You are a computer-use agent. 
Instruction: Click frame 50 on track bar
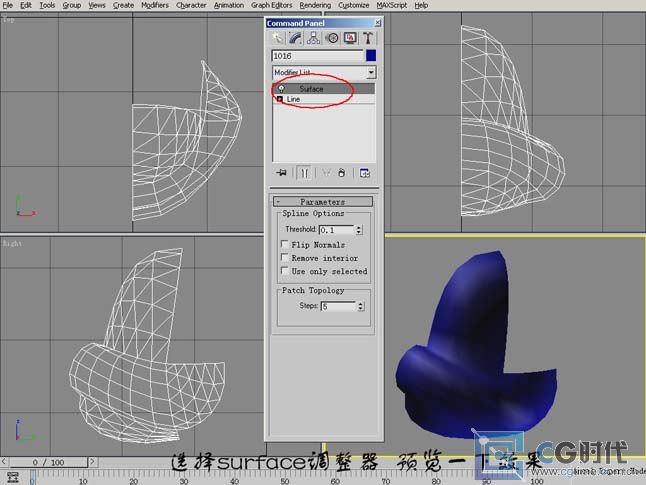click(x=285, y=481)
